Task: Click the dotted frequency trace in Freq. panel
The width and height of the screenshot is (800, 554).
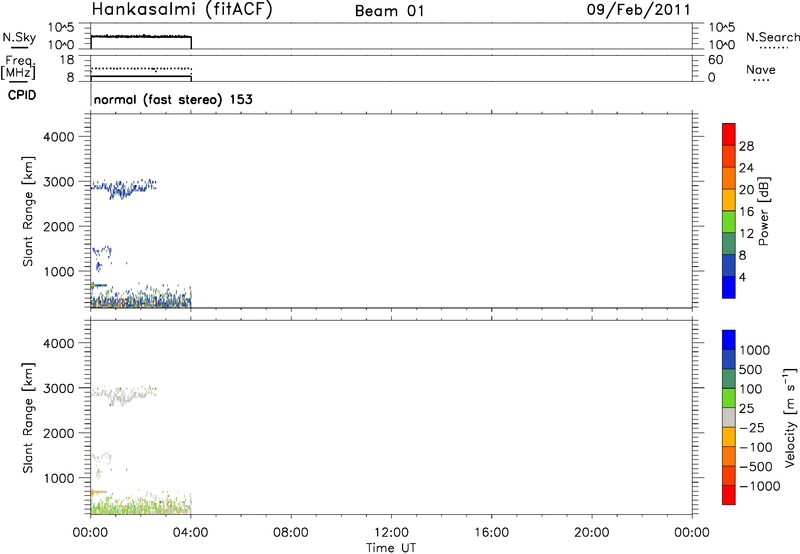Action: (x=141, y=68)
